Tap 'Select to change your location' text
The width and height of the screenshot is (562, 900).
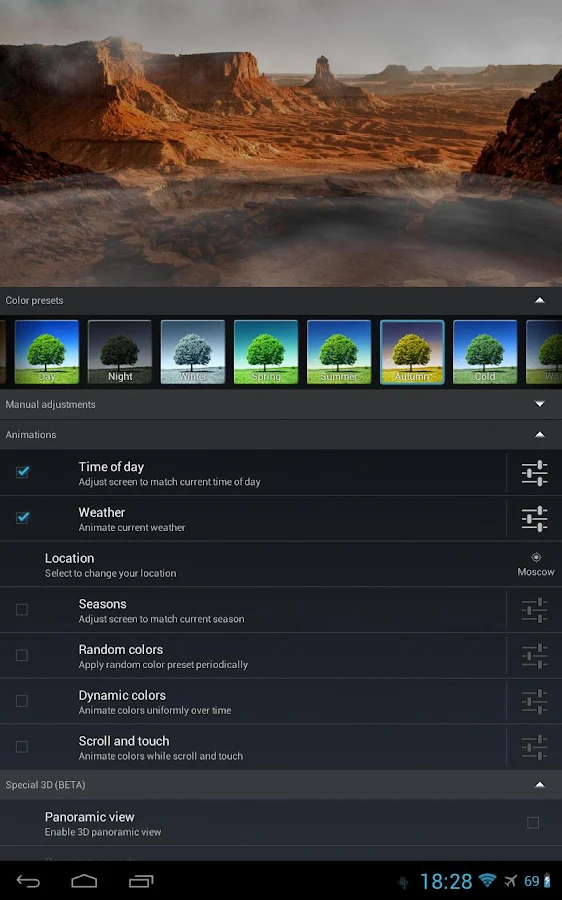(x=110, y=573)
